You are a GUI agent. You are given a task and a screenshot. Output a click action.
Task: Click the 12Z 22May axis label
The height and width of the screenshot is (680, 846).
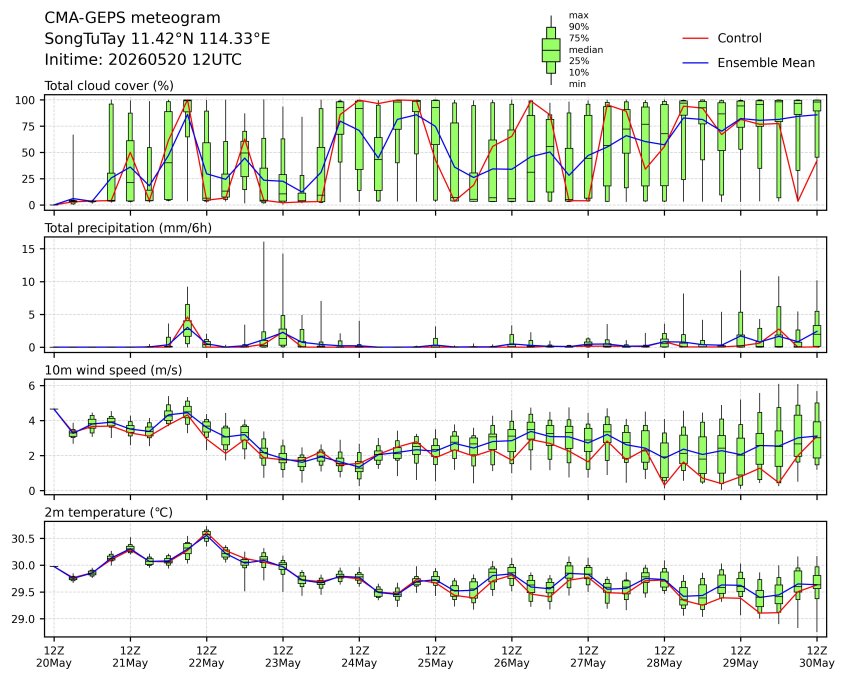point(206,657)
